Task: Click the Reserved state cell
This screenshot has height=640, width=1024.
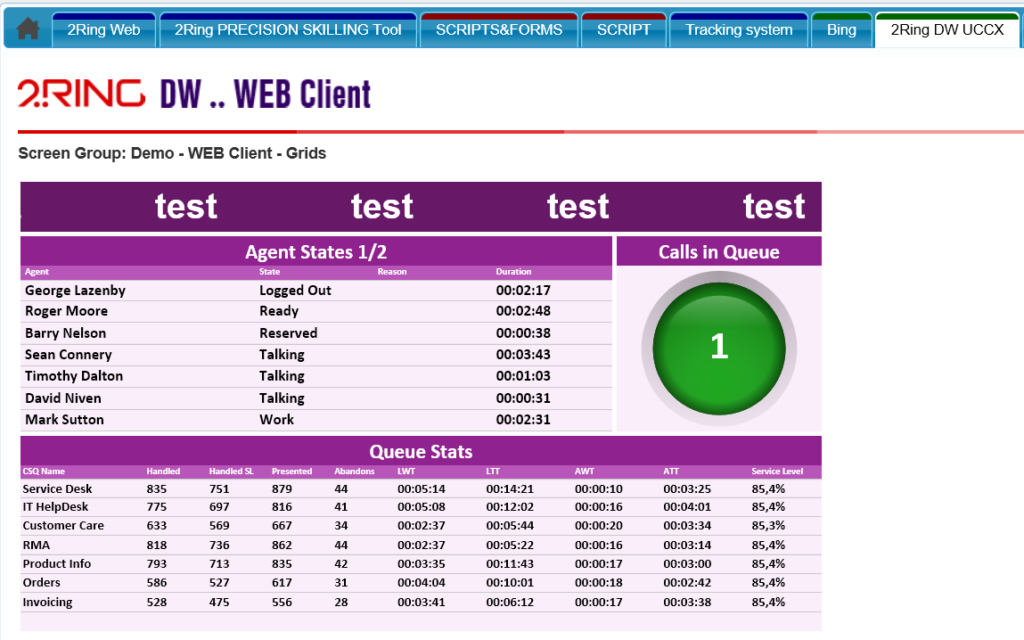Action: pyautogui.click(x=288, y=333)
